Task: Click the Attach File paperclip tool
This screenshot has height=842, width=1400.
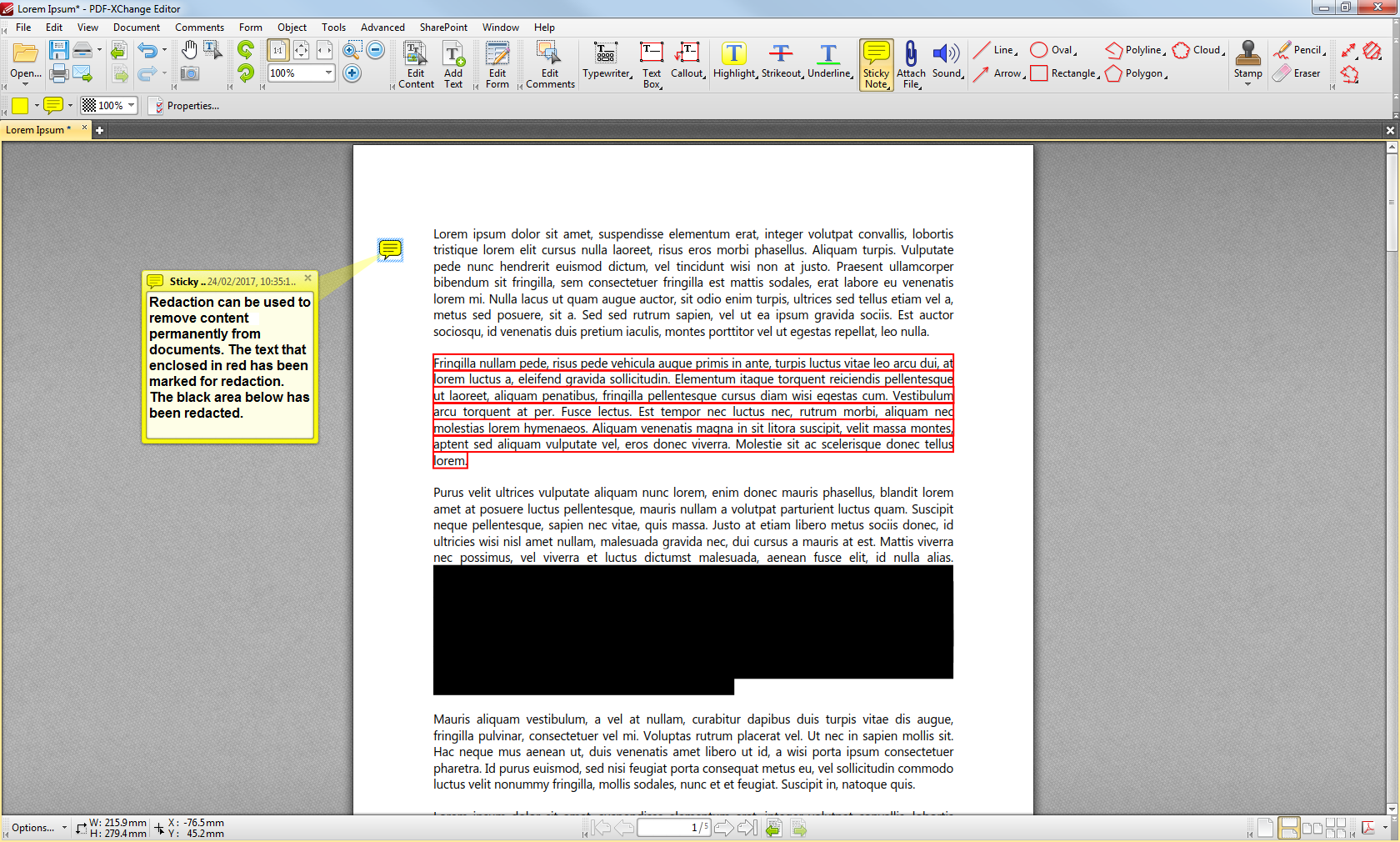Action: pyautogui.click(x=912, y=65)
